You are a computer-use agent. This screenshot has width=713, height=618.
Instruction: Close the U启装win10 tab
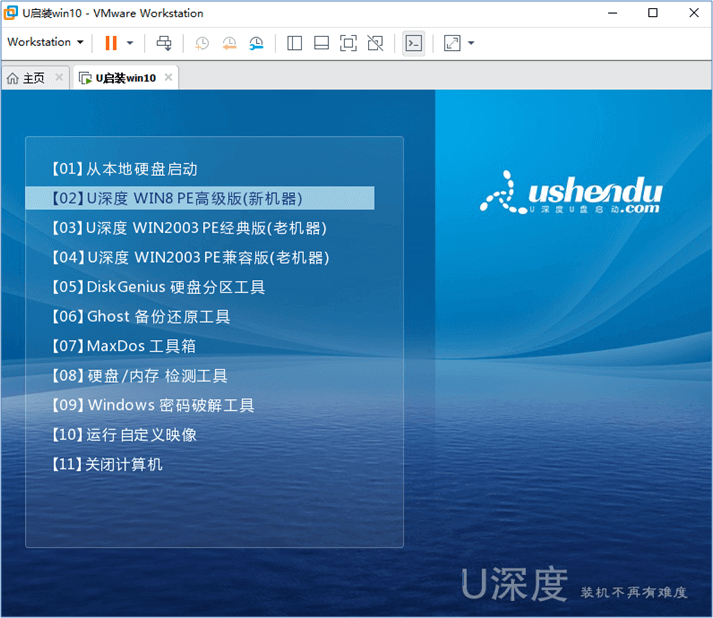(x=168, y=77)
